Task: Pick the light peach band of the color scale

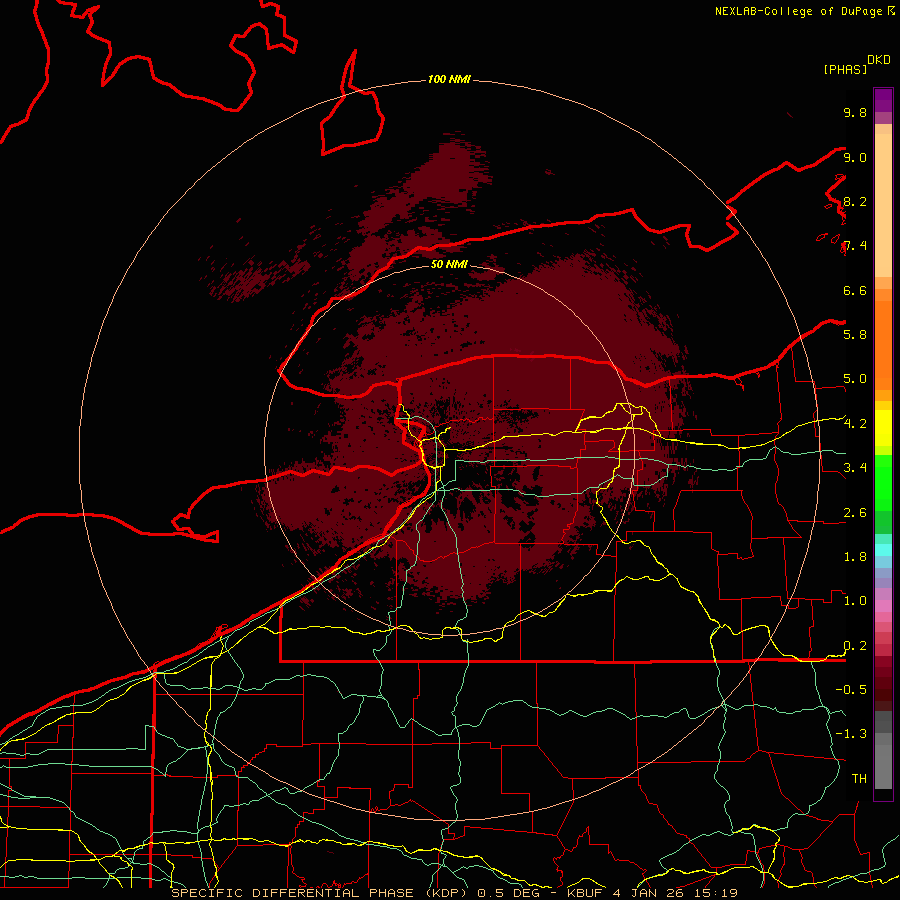Action: point(883,207)
